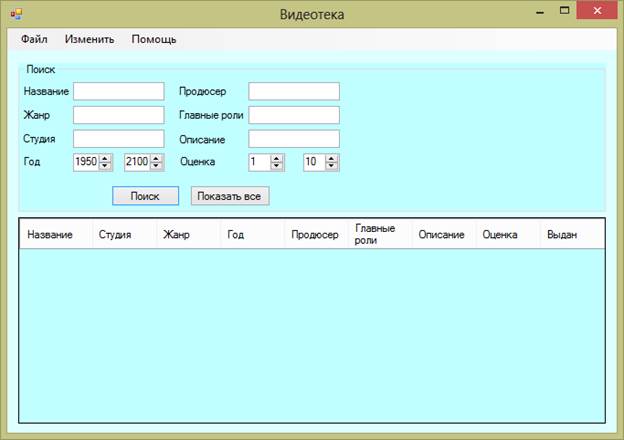
Task: Sort table by Название column header
Action: point(50,235)
